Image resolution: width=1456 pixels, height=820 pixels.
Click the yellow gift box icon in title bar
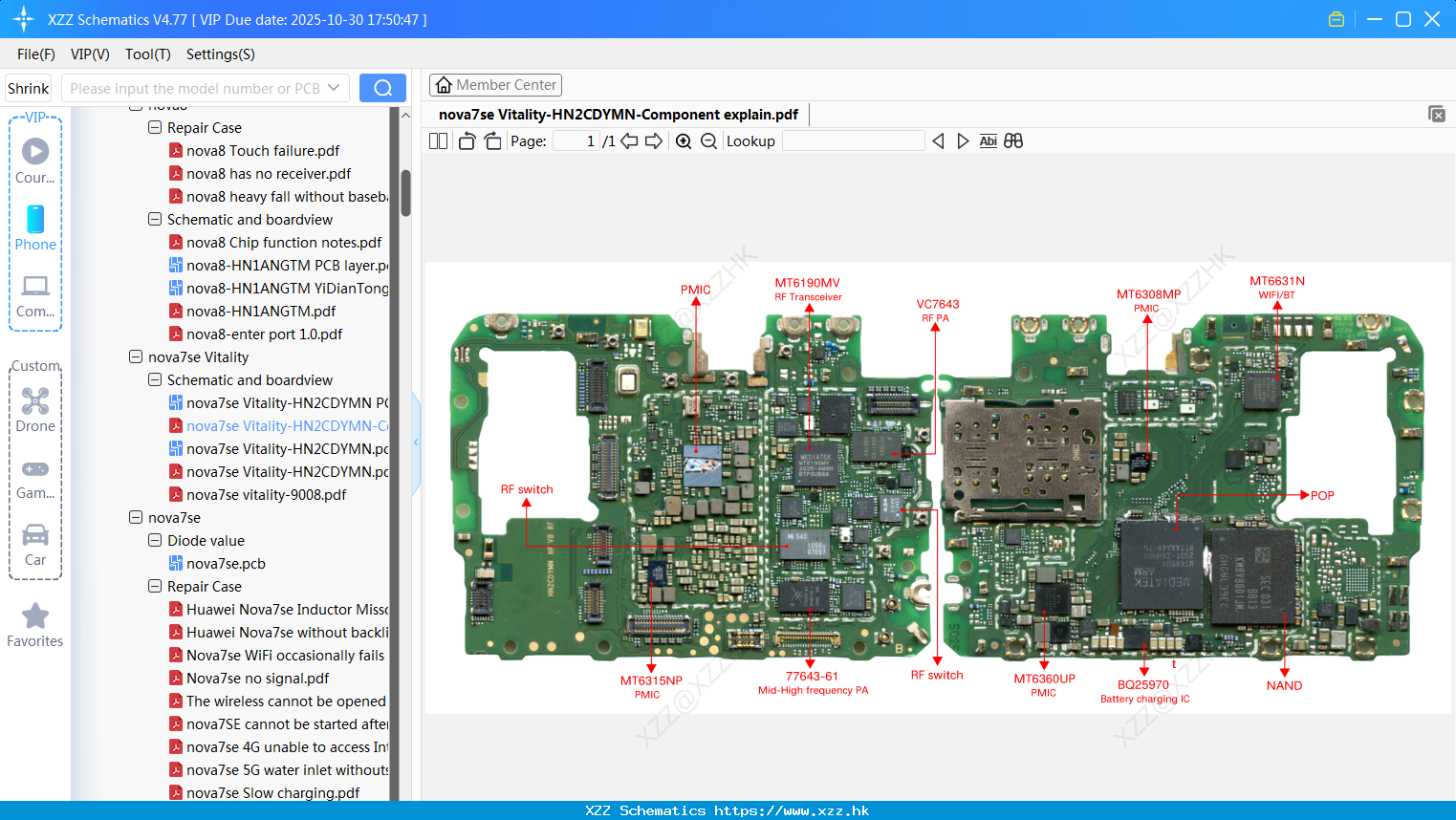pos(1336,19)
